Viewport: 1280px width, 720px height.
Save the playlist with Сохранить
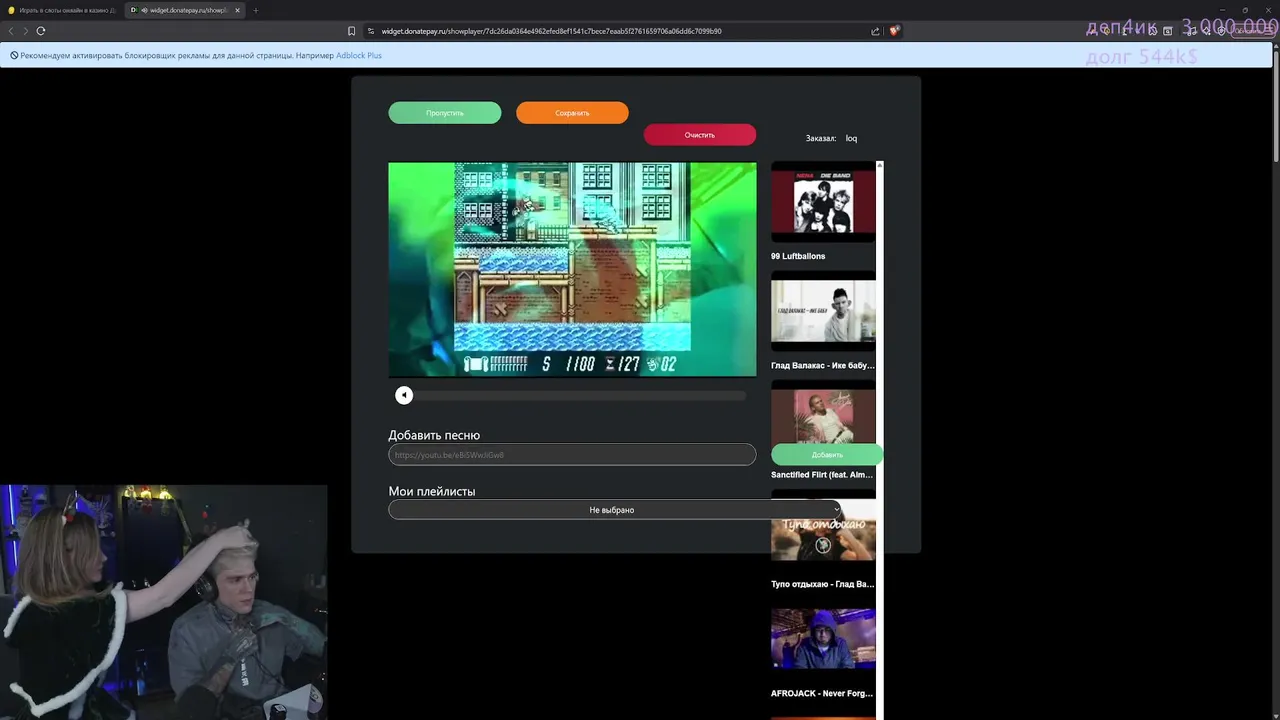point(572,113)
